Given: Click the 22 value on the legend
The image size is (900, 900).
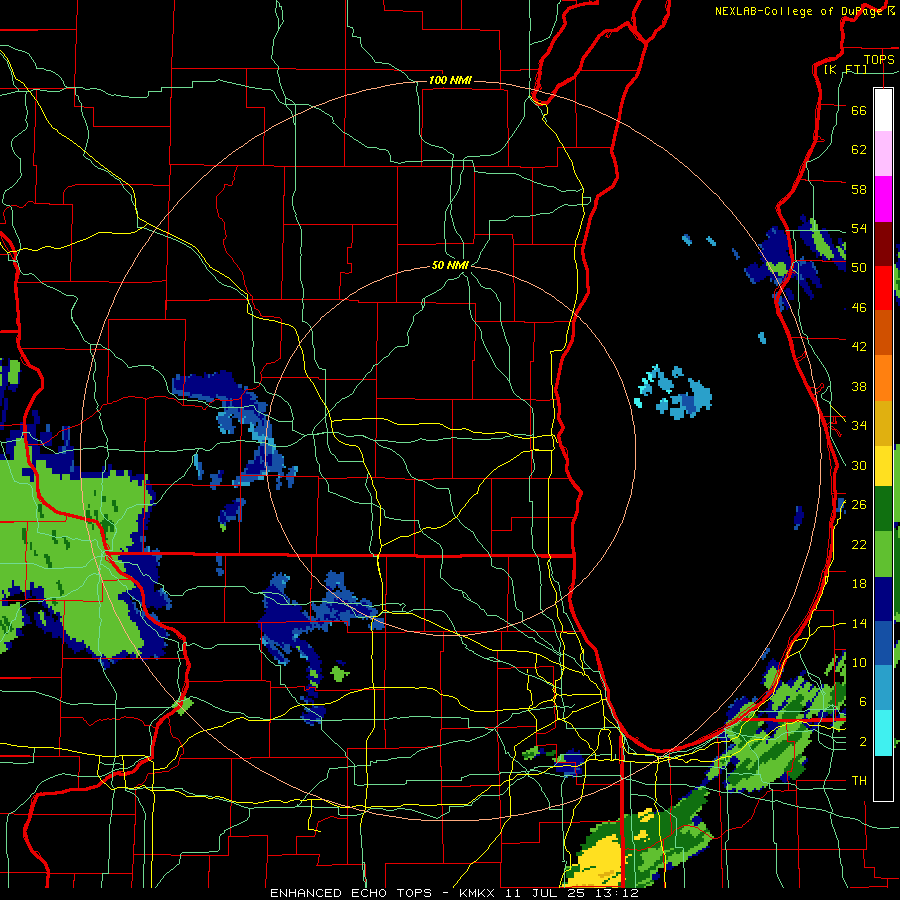Looking at the screenshot, I should click(x=859, y=544).
